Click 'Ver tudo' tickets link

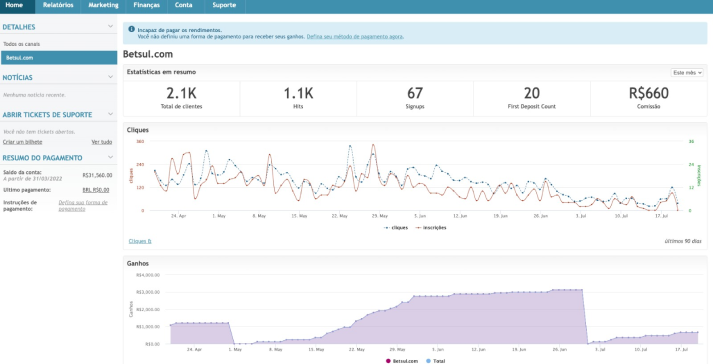101,142
